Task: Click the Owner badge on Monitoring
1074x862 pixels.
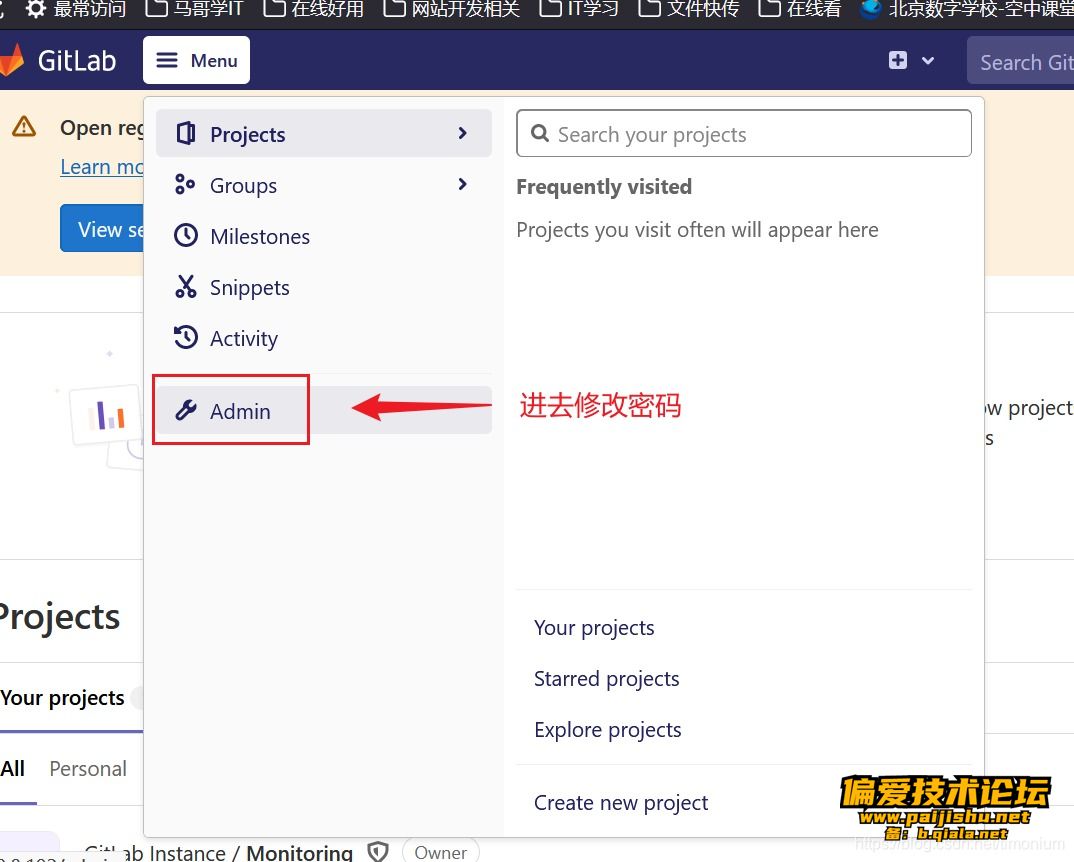Action: click(440, 852)
